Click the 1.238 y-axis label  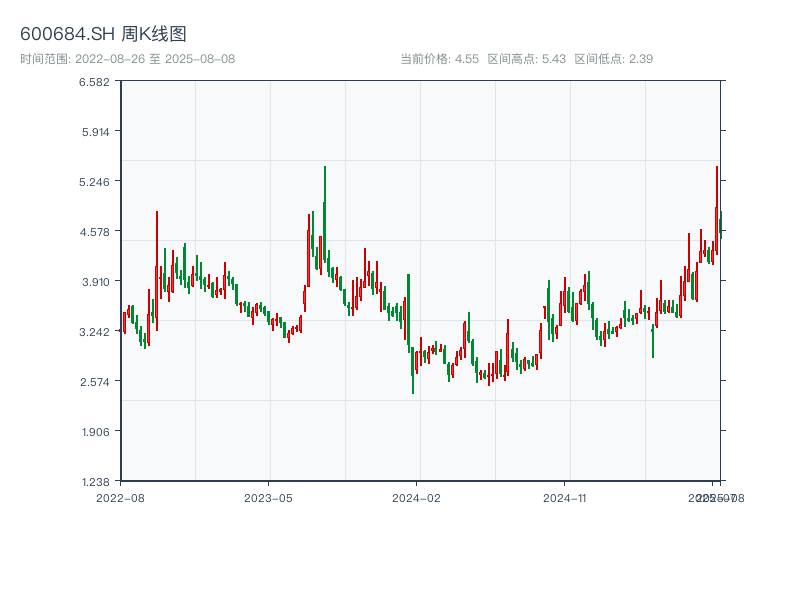(96, 482)
